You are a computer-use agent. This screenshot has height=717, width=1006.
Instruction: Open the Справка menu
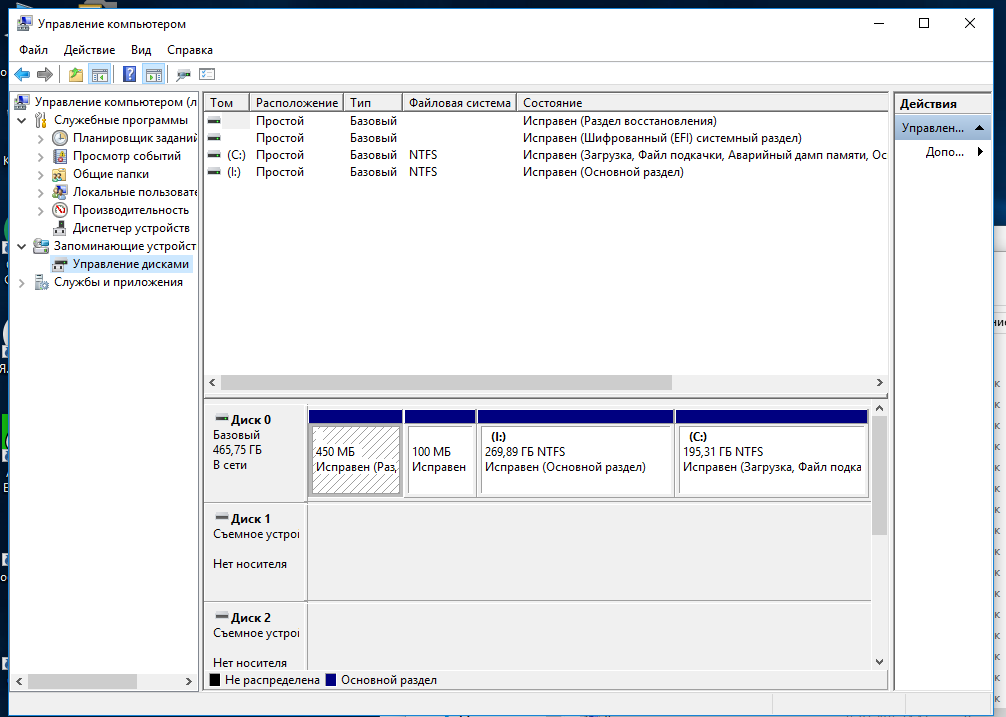click(x=190, y=50)
